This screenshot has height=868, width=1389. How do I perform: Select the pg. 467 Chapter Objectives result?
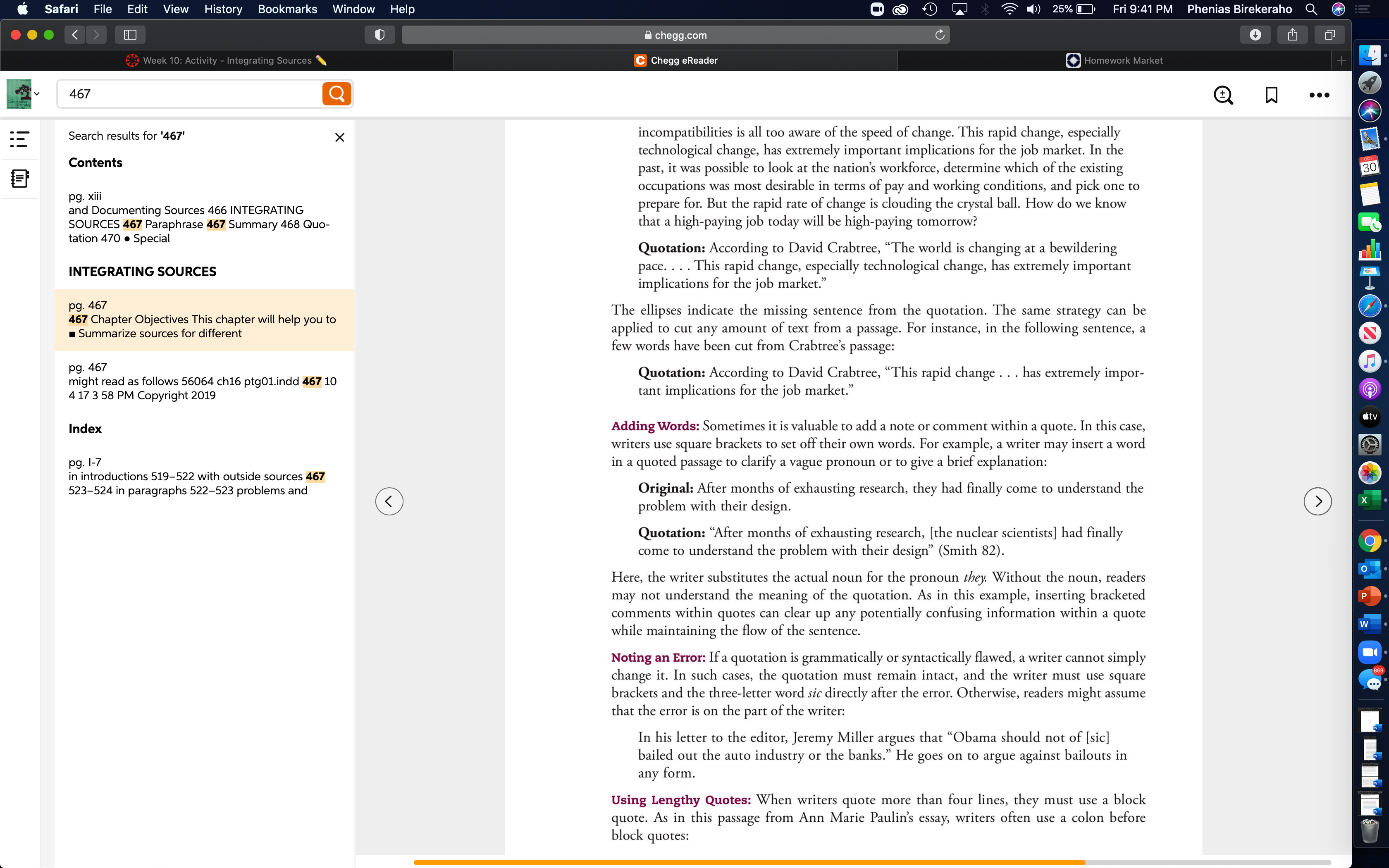click(204, 320)
